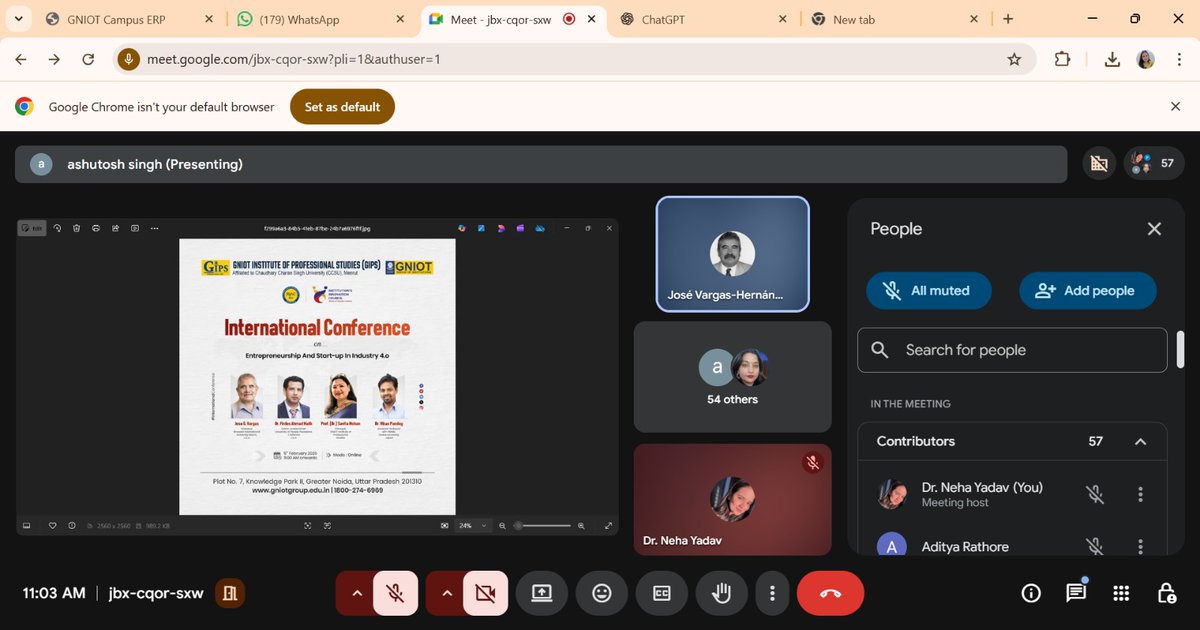Close the WhatsApp tab
Viewport: 1200px width, 630px height.
point(399,19)
